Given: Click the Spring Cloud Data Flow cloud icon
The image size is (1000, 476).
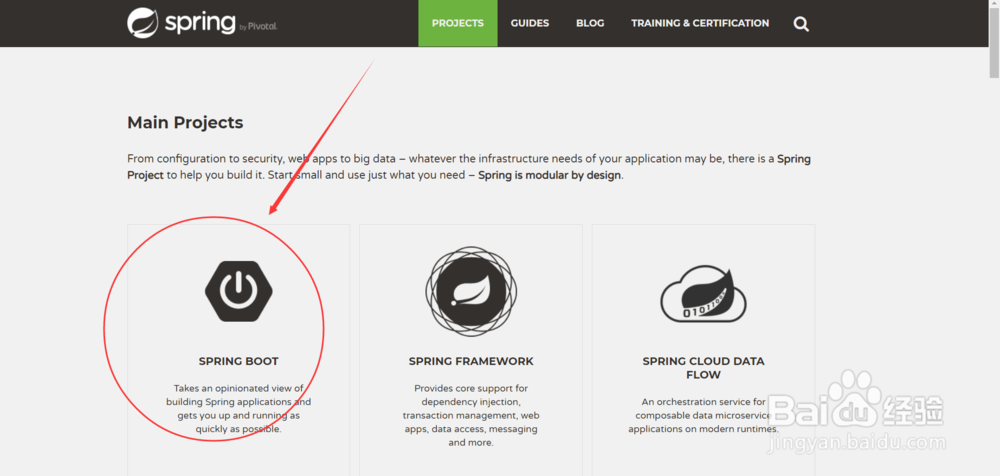Looking at the screenshot, I should [703, 294].
